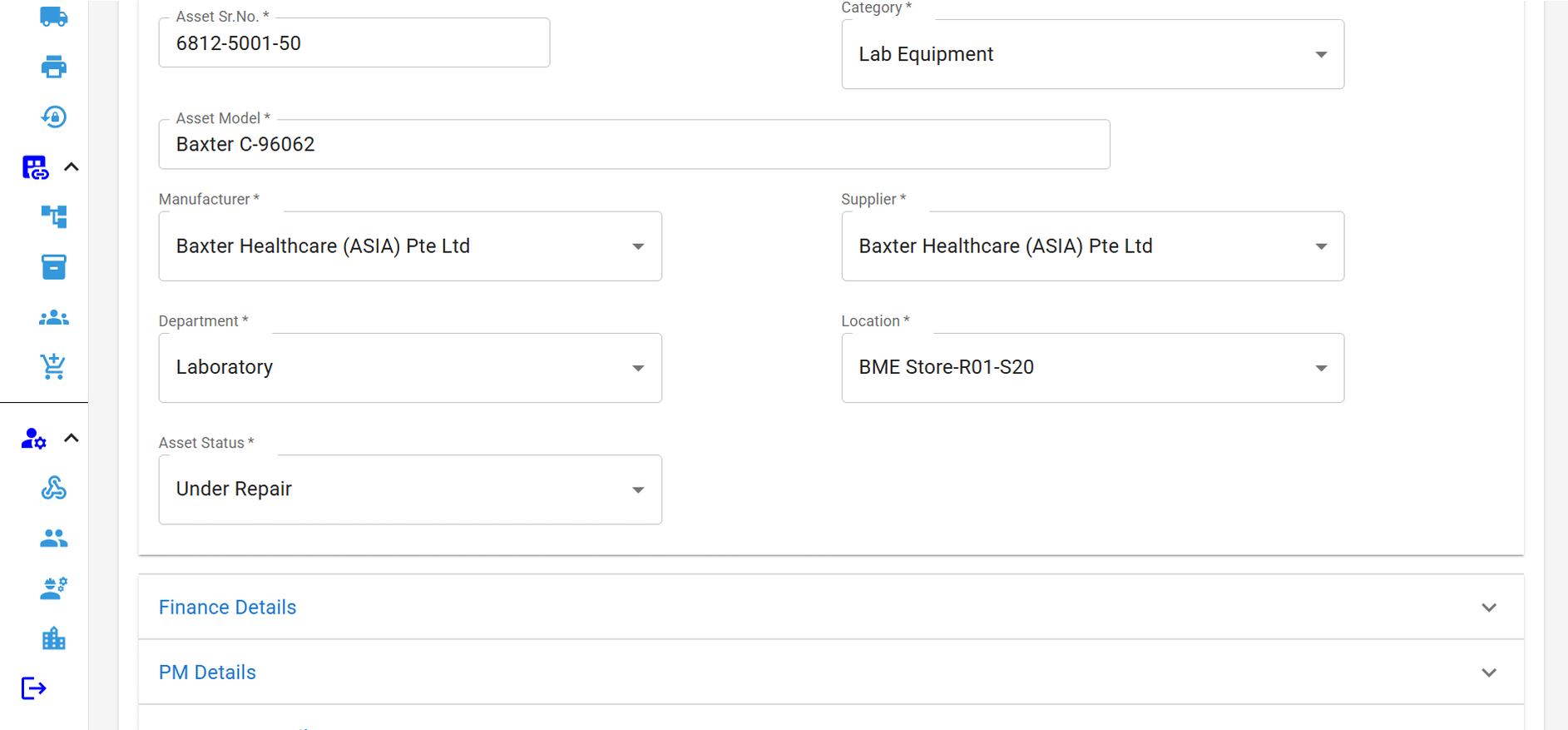Expand PM Details using its chevron
This screenshot has height=730, width=1568.
click(1489, 673)
